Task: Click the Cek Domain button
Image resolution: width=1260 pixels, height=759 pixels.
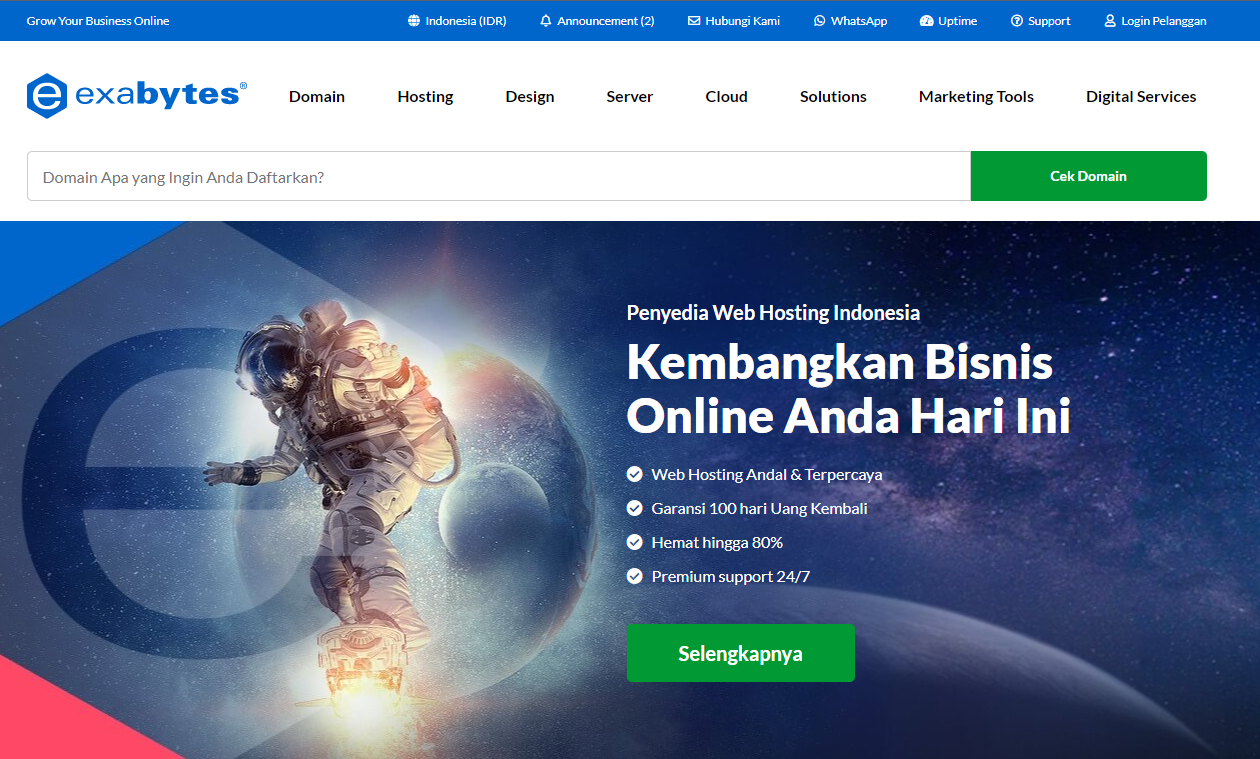Action: coord(1089,176)
